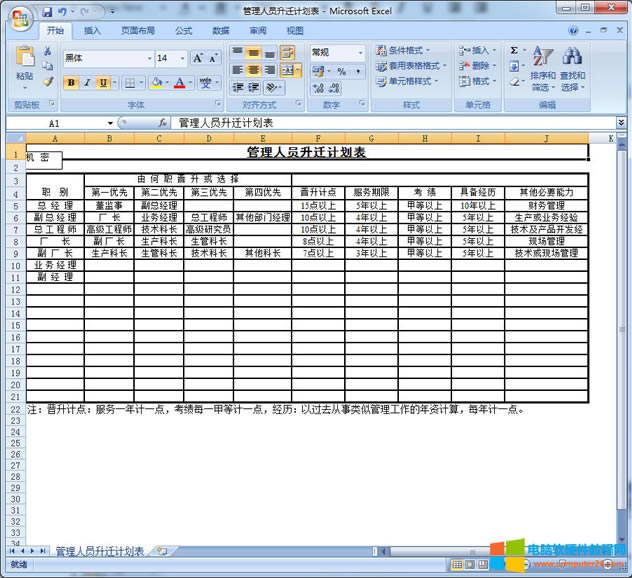Toggle Underline formatting

point(103,83)
